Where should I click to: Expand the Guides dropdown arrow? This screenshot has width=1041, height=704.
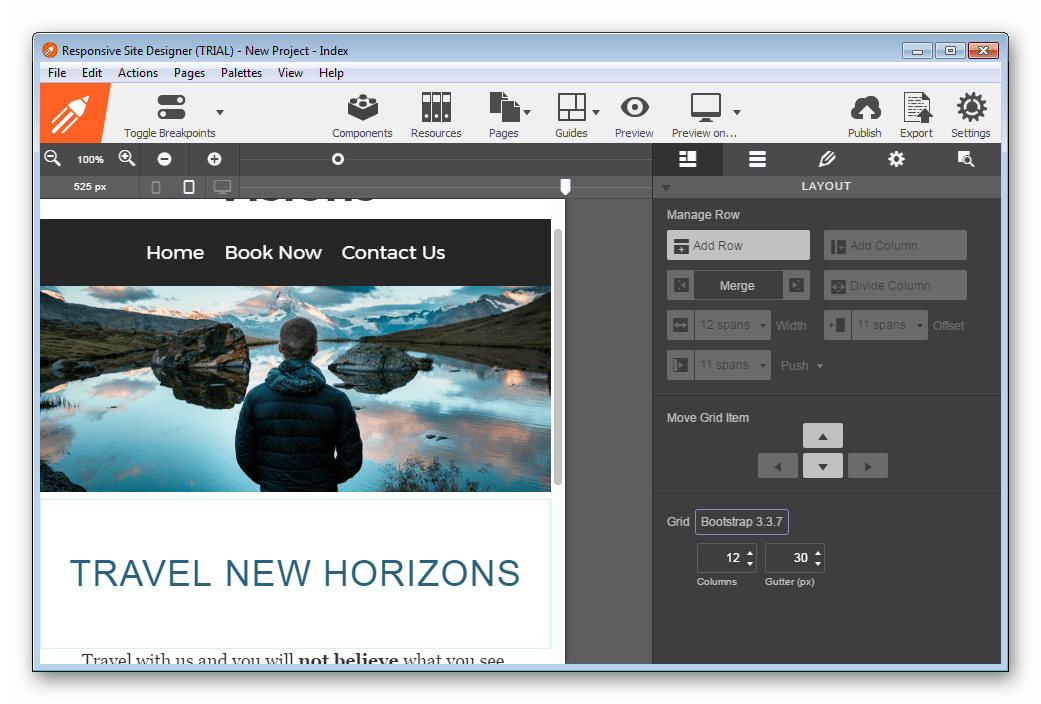coord(596,112)
